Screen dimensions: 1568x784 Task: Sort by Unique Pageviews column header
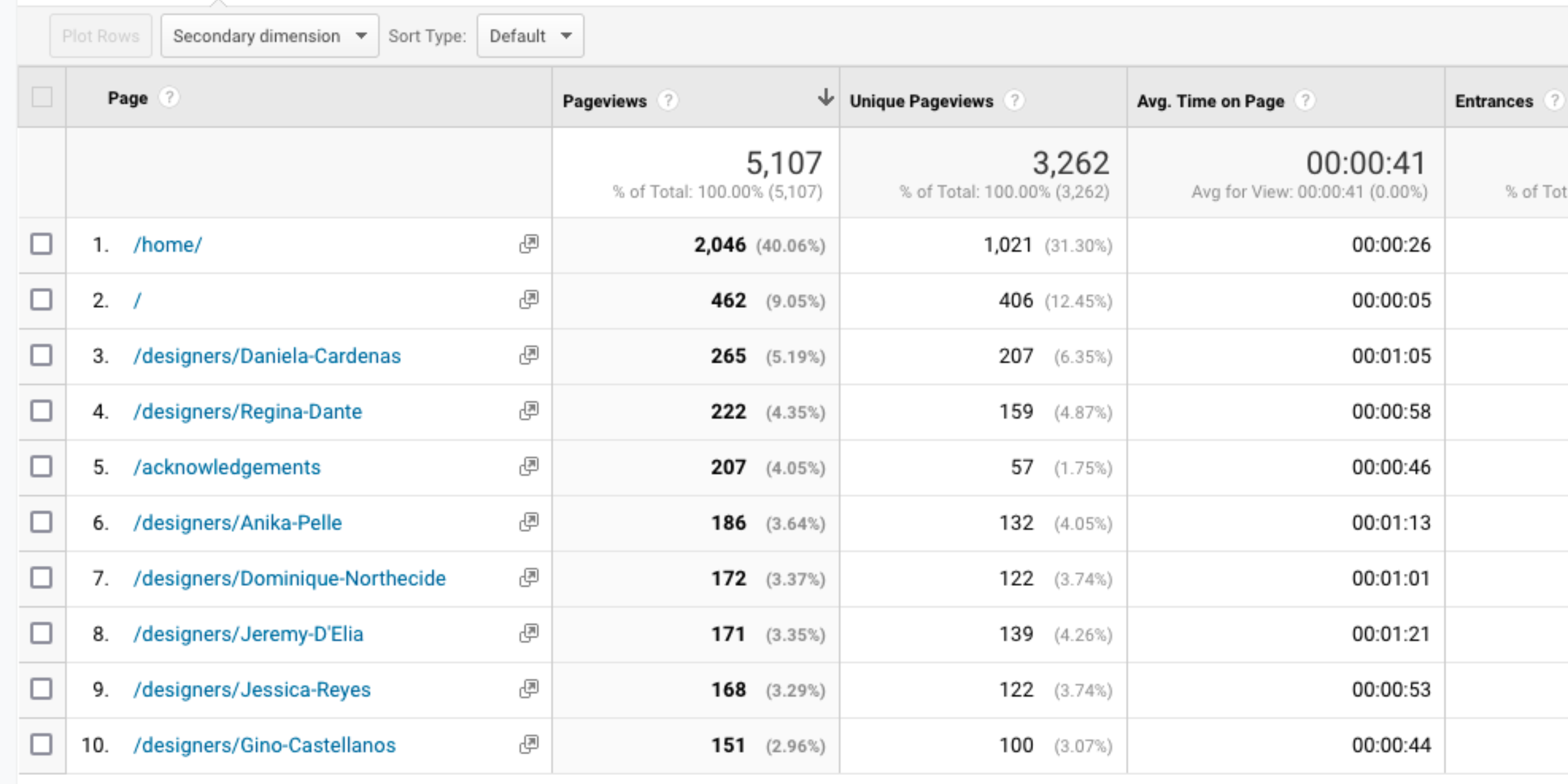click(921, 101)
